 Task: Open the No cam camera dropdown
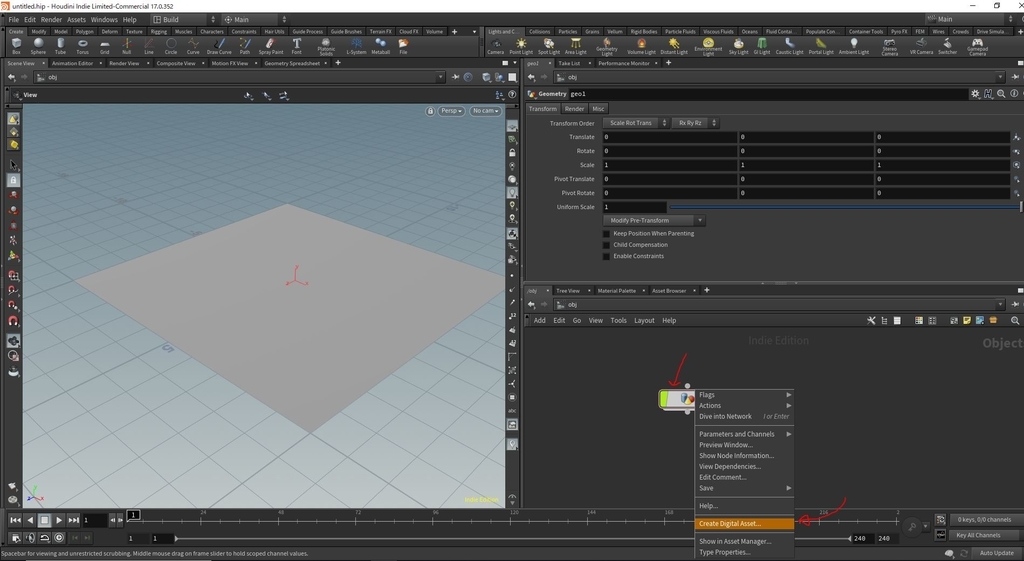485,111
